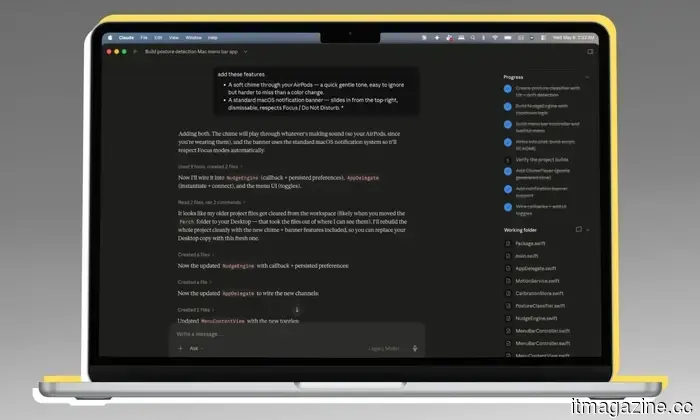Click the plus attachment icon
Screen dimensions: 700x420
[180, 348]
